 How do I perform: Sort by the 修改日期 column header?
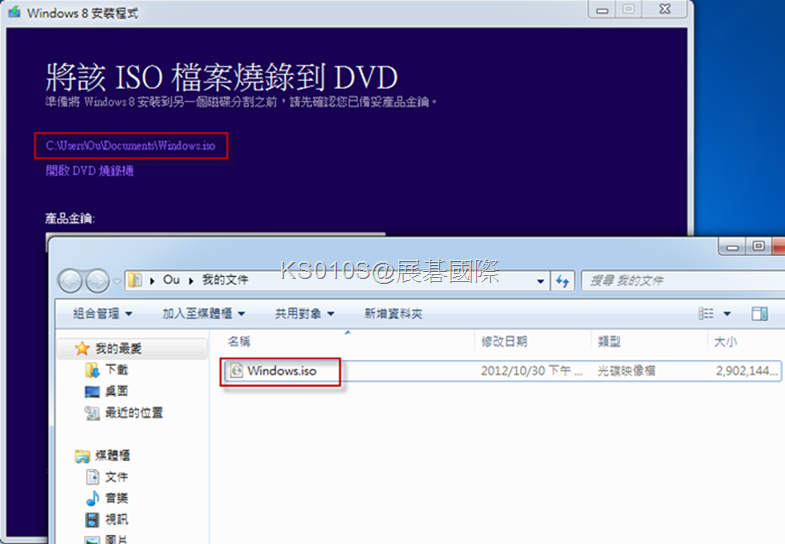tap(504, 342)
